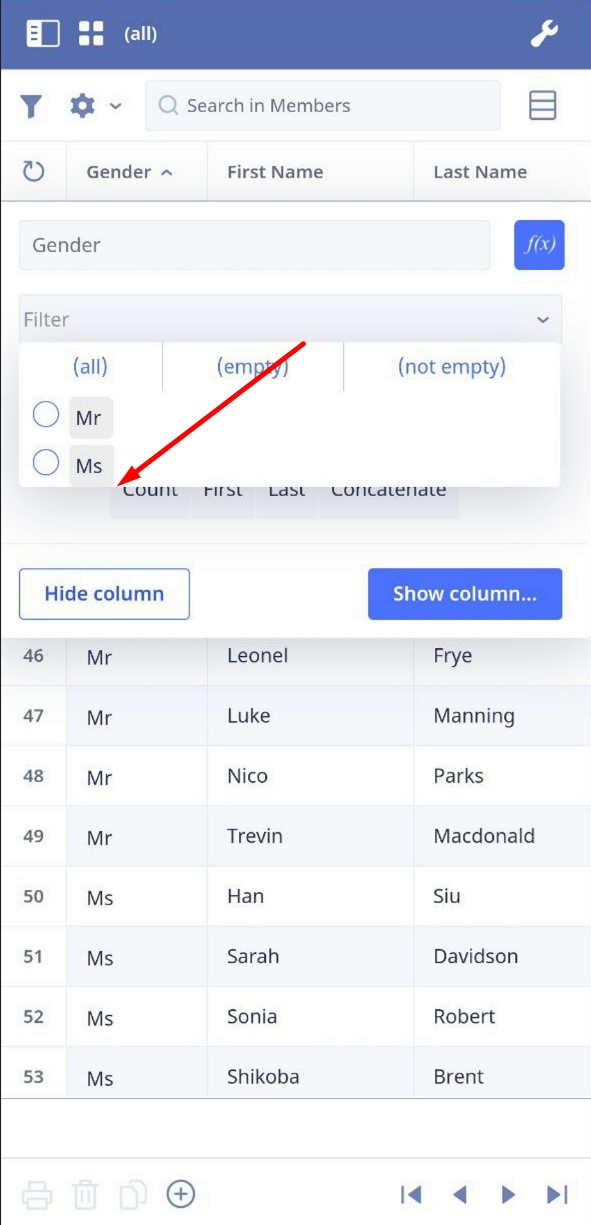591x1225 pixels.
Task: Choose the (empty) filter option
Action: 253,367
